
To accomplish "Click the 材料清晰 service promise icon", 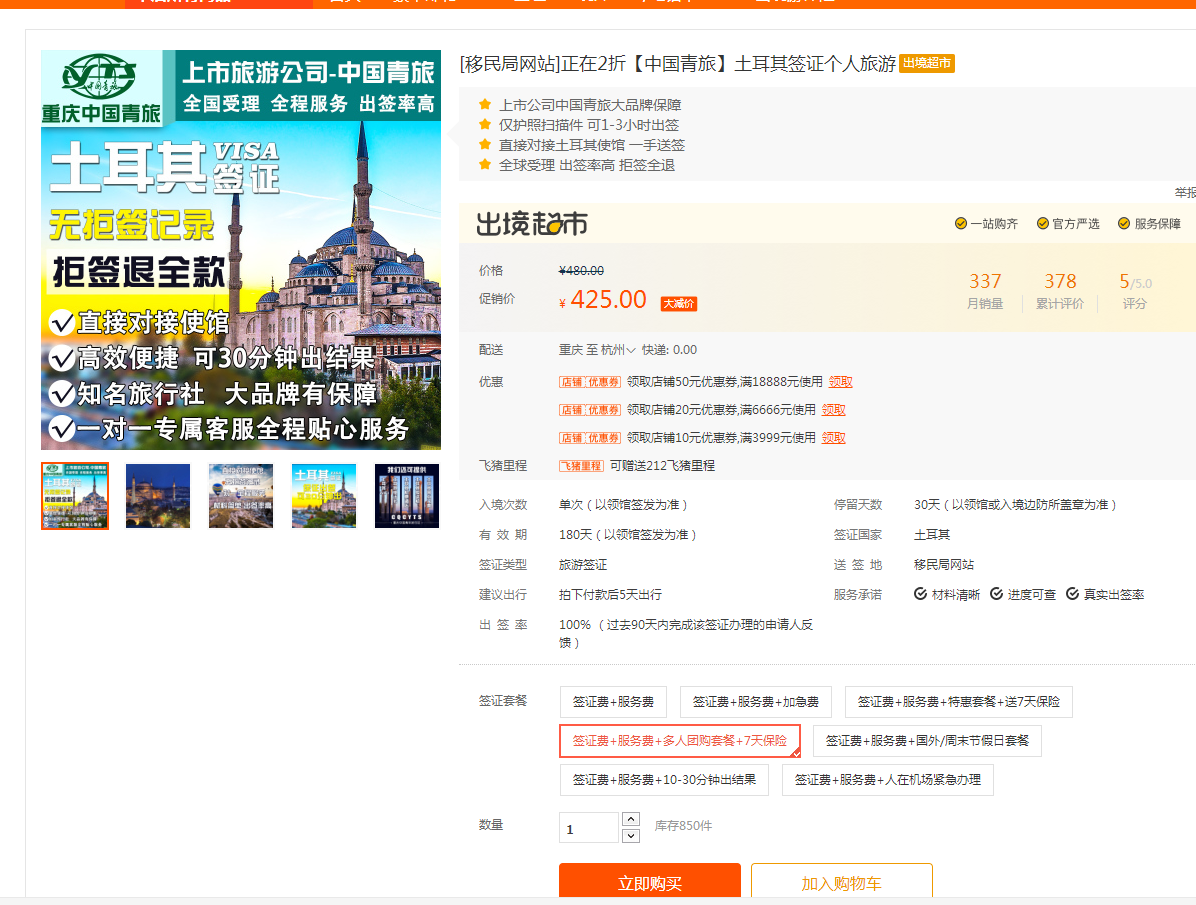I will tap(921, 594).
